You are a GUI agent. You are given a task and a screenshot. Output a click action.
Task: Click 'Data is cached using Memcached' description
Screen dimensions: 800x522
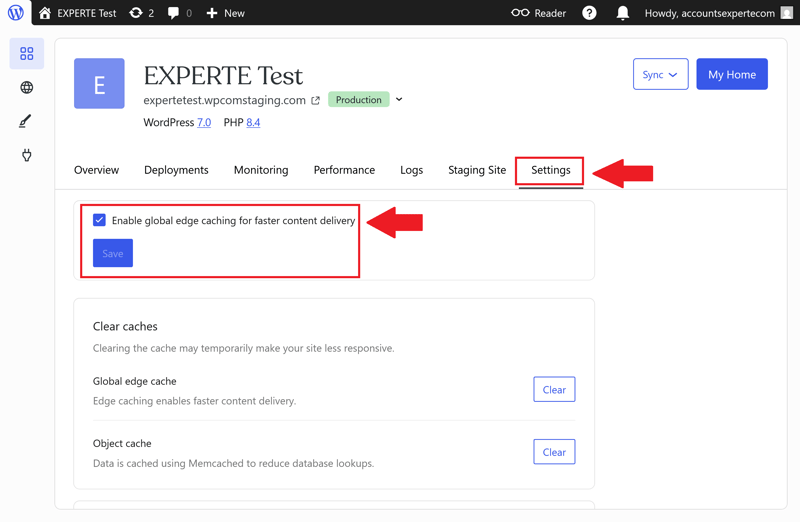point(233,463)
